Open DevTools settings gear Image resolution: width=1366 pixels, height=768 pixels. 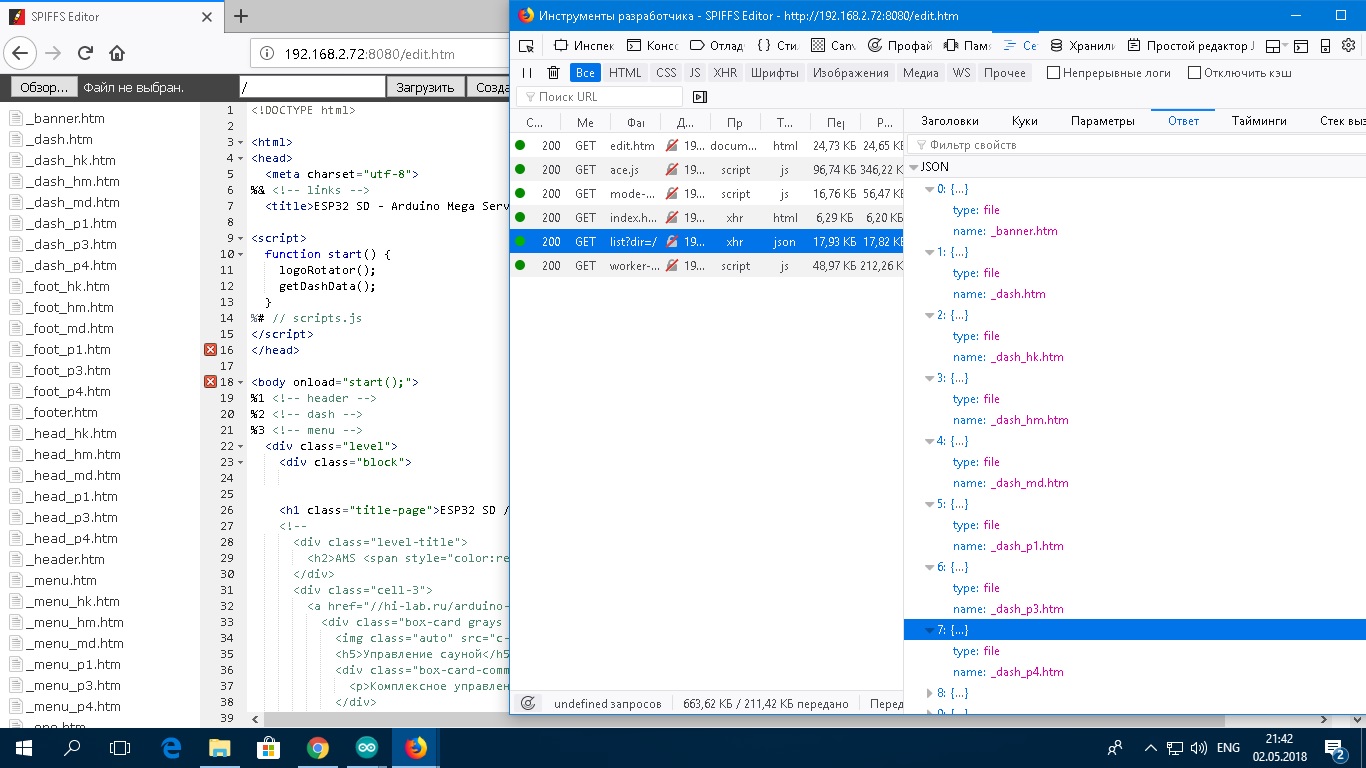1348,46
